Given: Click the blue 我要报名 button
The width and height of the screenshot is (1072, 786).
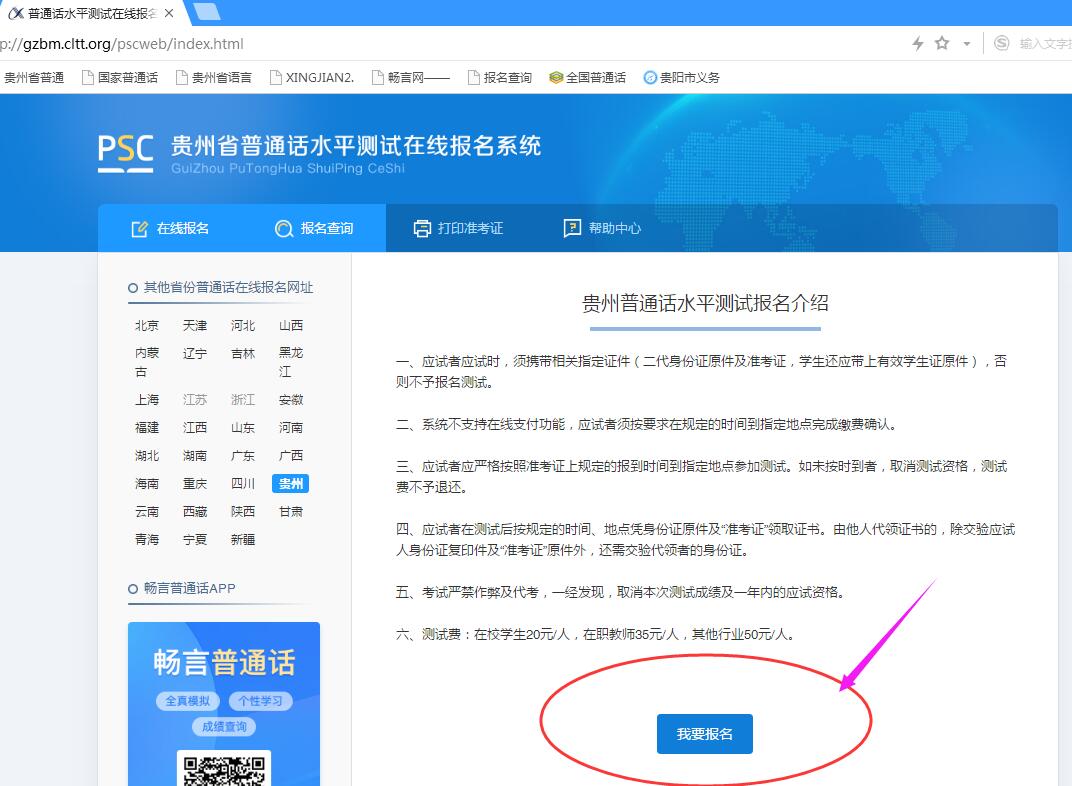Looking at the screenshot, I should pyautogui.click(x=704, y=734).
